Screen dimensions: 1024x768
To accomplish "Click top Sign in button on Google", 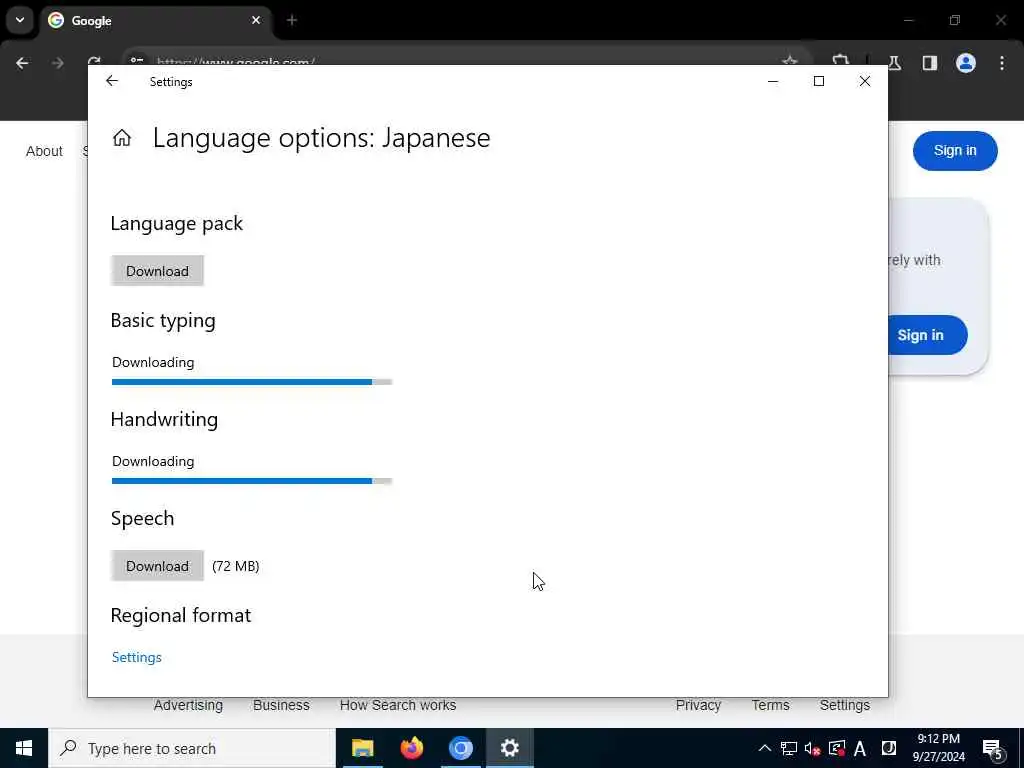I will point(955,151).
